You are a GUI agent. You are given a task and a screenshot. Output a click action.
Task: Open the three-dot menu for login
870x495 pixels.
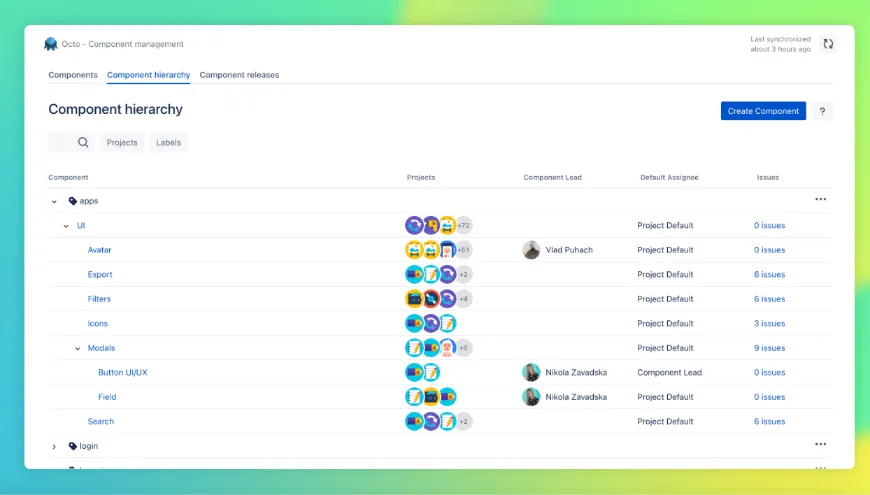click(820, 445)
